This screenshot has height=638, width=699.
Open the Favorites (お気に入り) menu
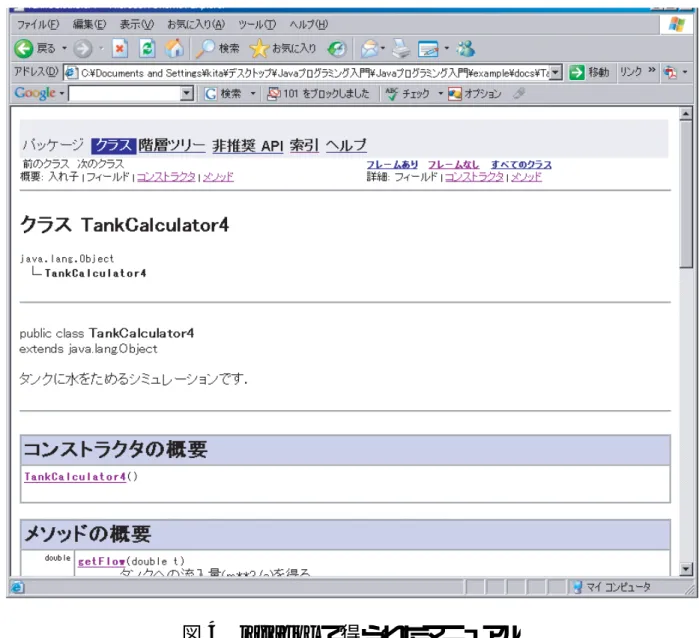tap(196, 25)
